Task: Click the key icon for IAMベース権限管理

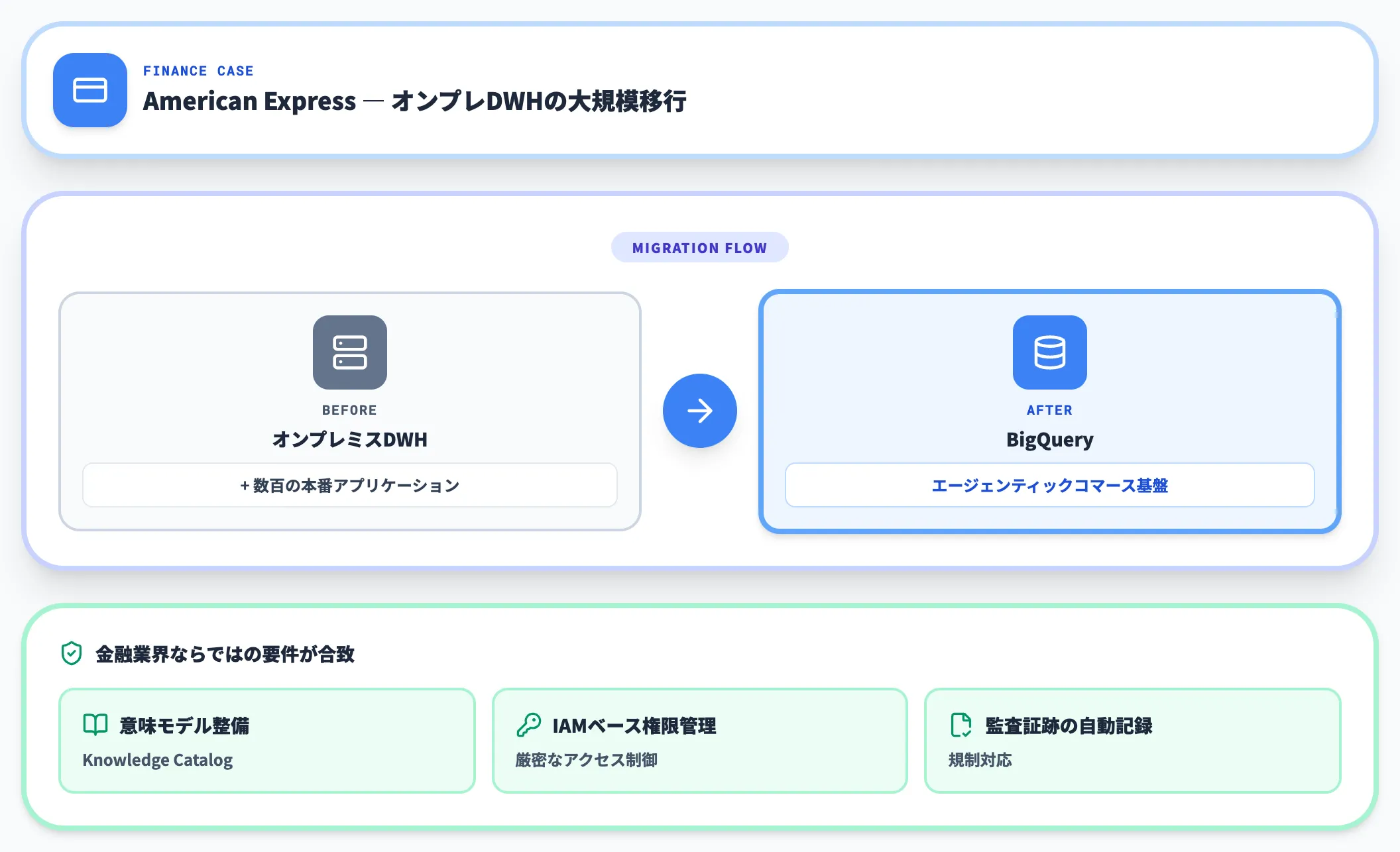Action: [x=528, y=725]
